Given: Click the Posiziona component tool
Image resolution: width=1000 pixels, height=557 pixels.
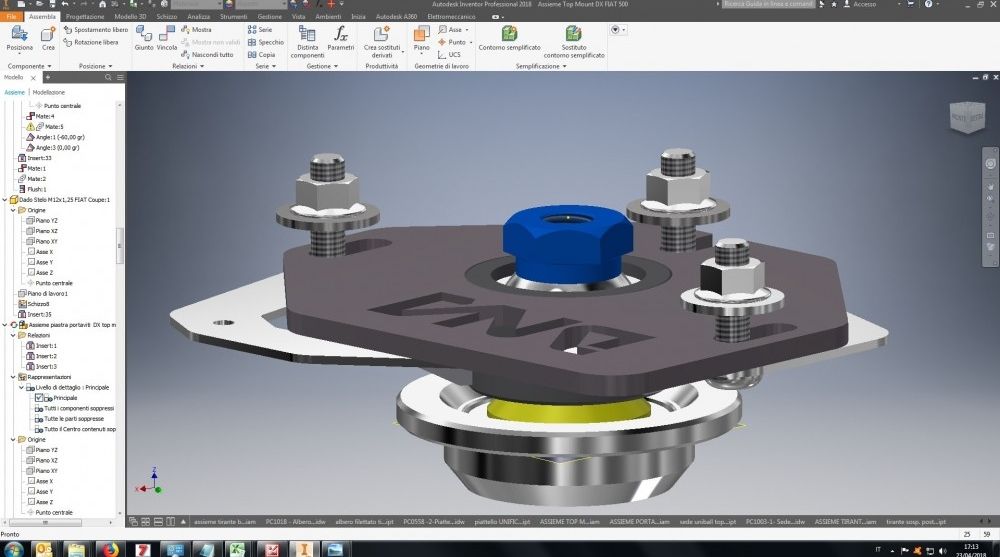Looking at the screenshot, I should (19, 38).
